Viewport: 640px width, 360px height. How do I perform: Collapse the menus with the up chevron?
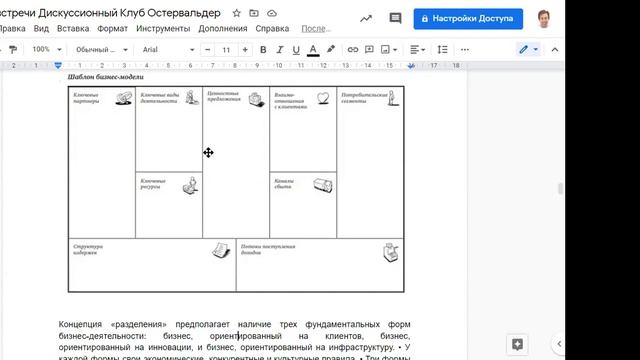click(x=555, y=50)
